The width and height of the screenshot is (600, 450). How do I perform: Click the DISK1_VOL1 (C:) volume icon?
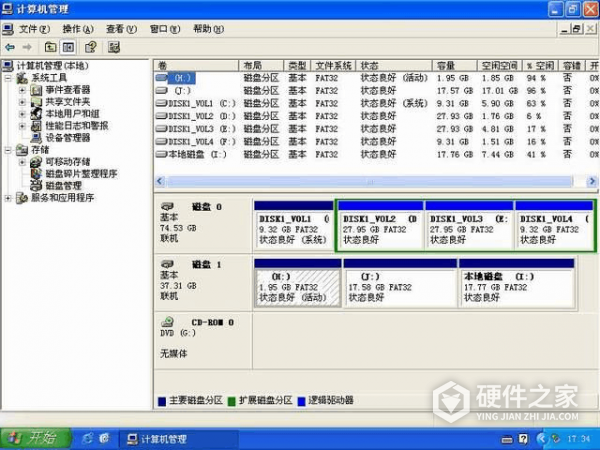coord(161,103)
